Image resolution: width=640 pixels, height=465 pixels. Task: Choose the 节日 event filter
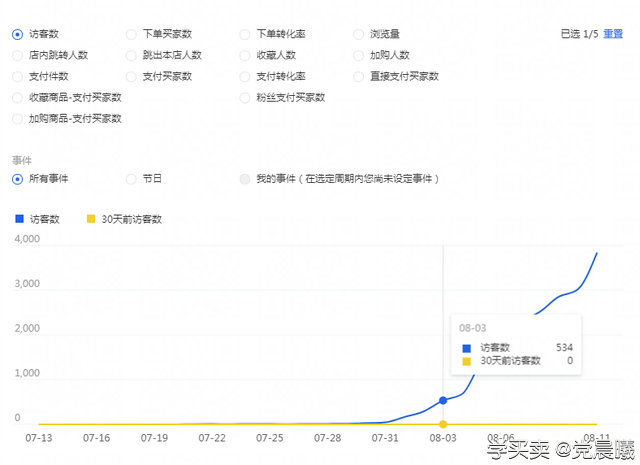pos(131,179)
